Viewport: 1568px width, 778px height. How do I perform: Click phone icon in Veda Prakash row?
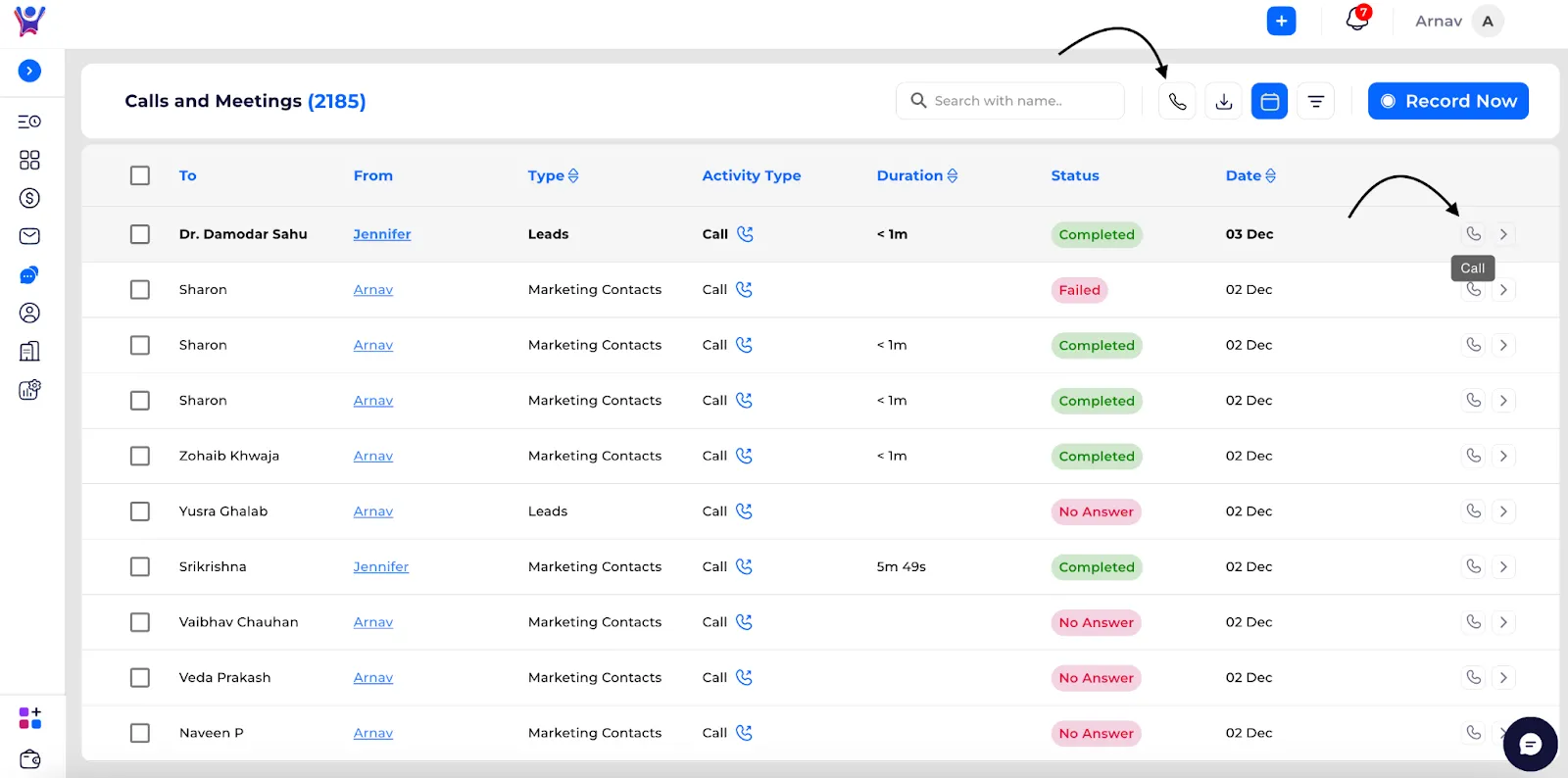pos(1473,677)
